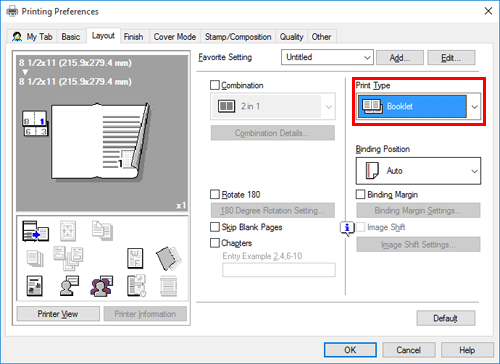Click the watermark page icon

135,258
